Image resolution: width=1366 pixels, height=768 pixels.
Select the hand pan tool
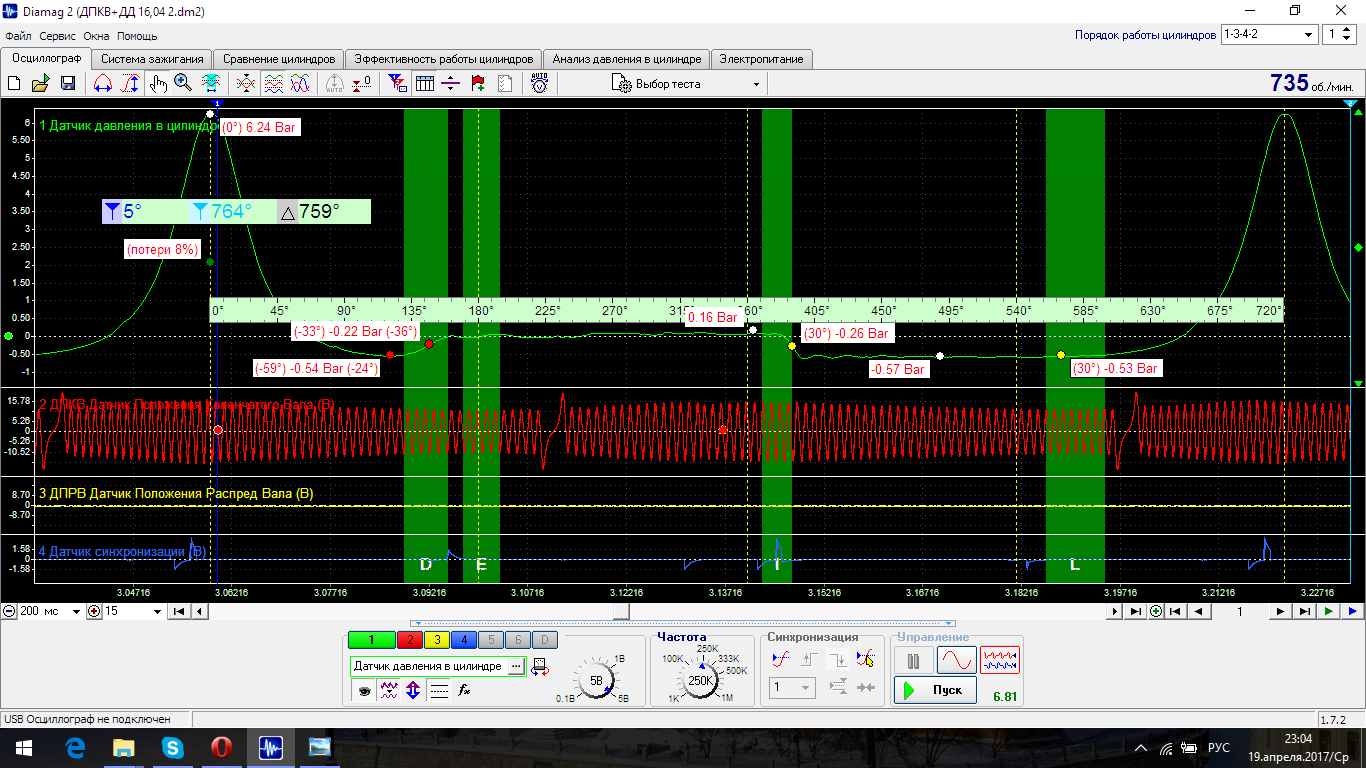158,84
